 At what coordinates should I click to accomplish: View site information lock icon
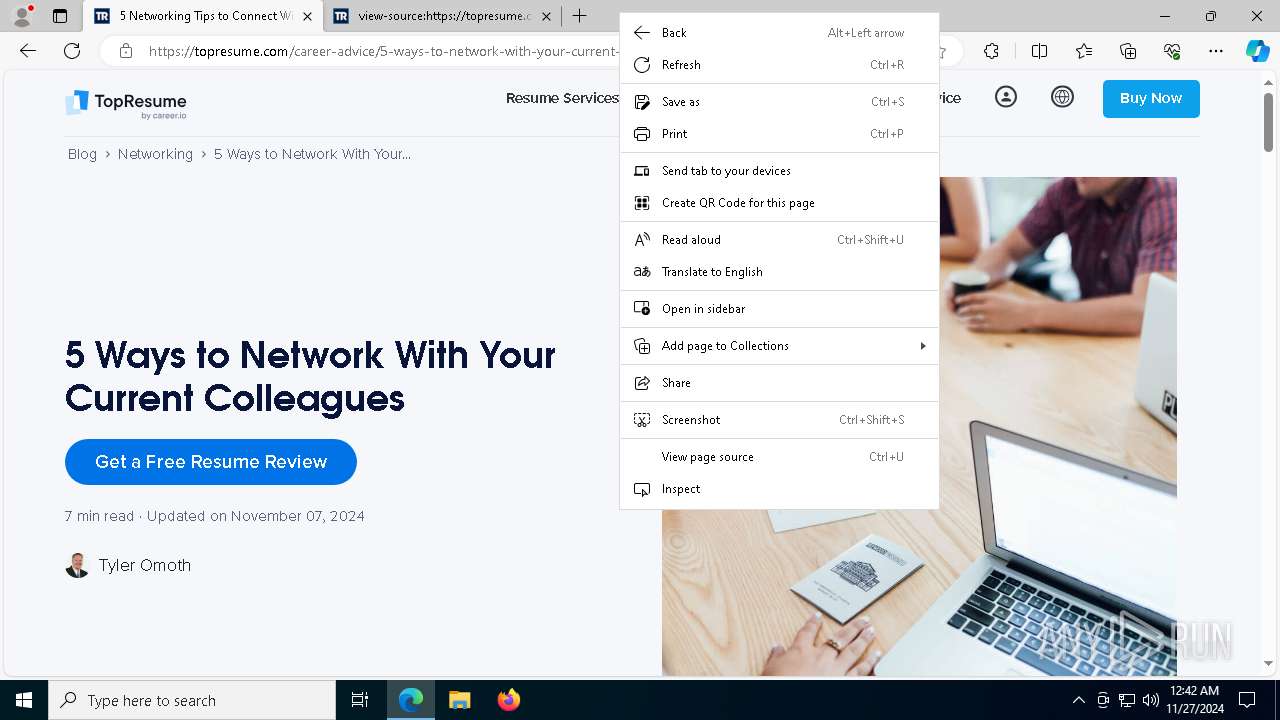pos(125,51)
